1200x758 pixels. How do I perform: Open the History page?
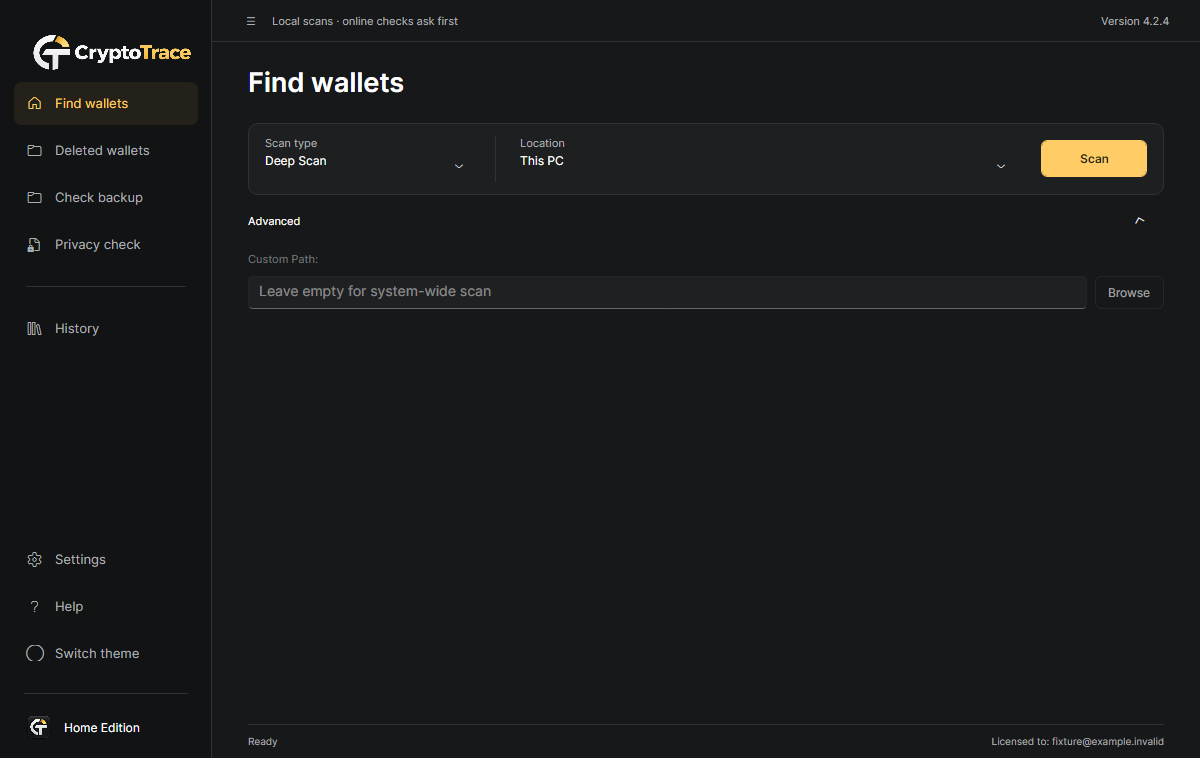[106, 328]
